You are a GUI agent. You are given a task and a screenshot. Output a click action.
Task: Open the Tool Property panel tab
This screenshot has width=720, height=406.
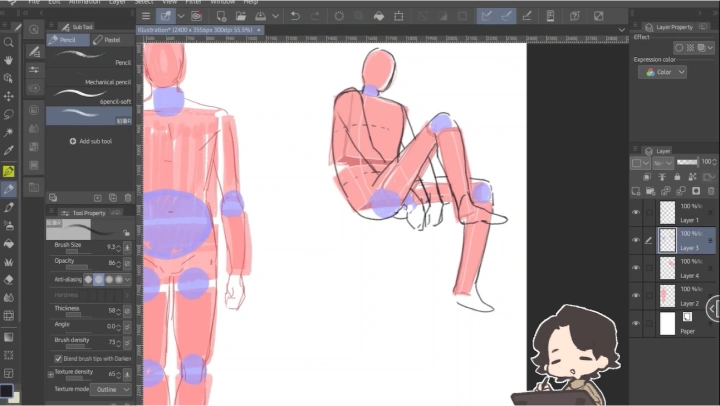(84, 213)
